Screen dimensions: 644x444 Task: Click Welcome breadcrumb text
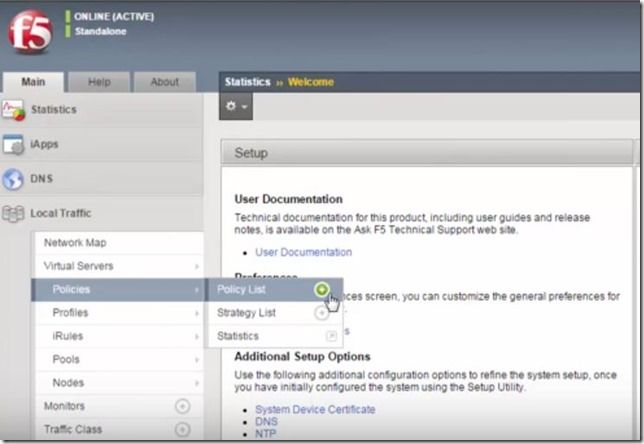pyautogui.click(x=310, y=82)
